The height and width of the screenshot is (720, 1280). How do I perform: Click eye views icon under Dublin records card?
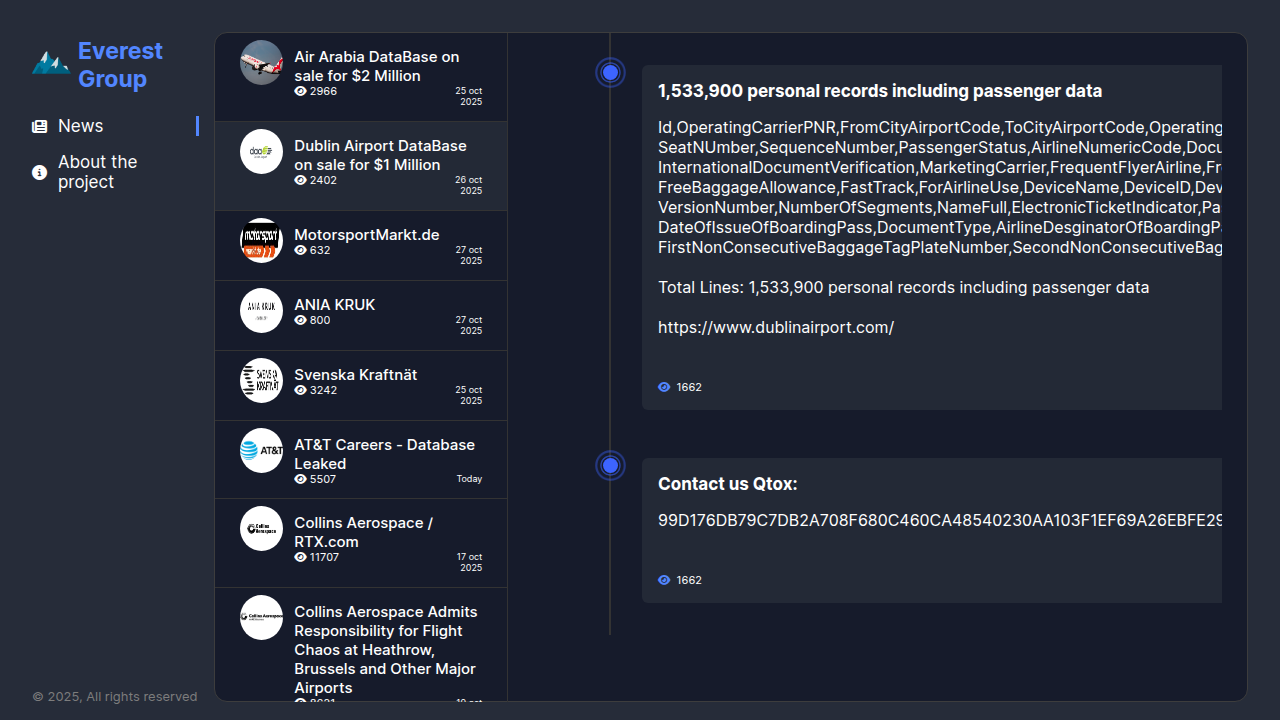(664, 387)
